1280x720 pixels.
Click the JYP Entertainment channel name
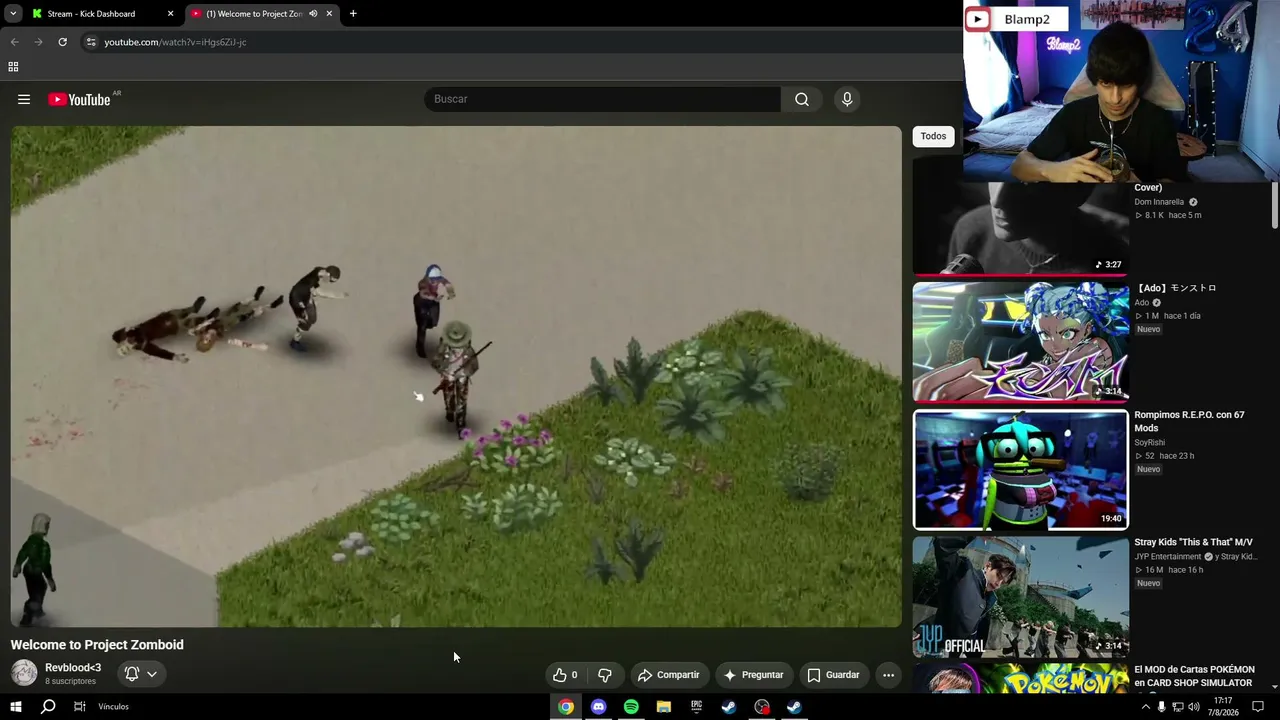click(1168, 557)
